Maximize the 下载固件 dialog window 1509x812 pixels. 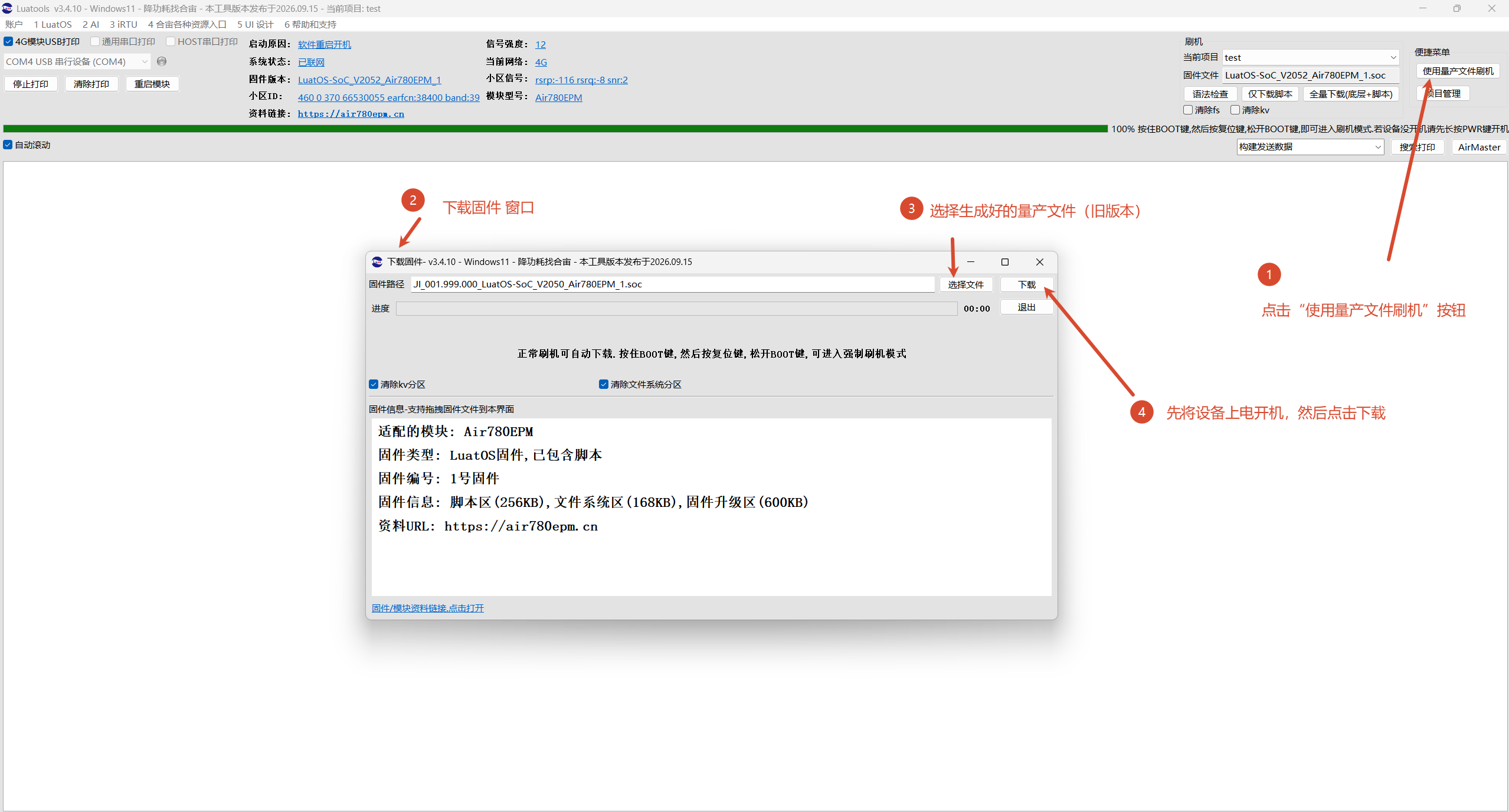pyautogui.click(x=1005, y=262)
